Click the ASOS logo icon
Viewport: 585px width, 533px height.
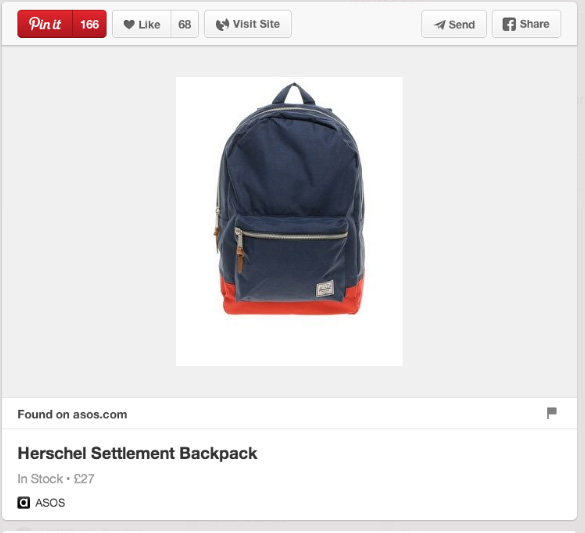[24, 503]
